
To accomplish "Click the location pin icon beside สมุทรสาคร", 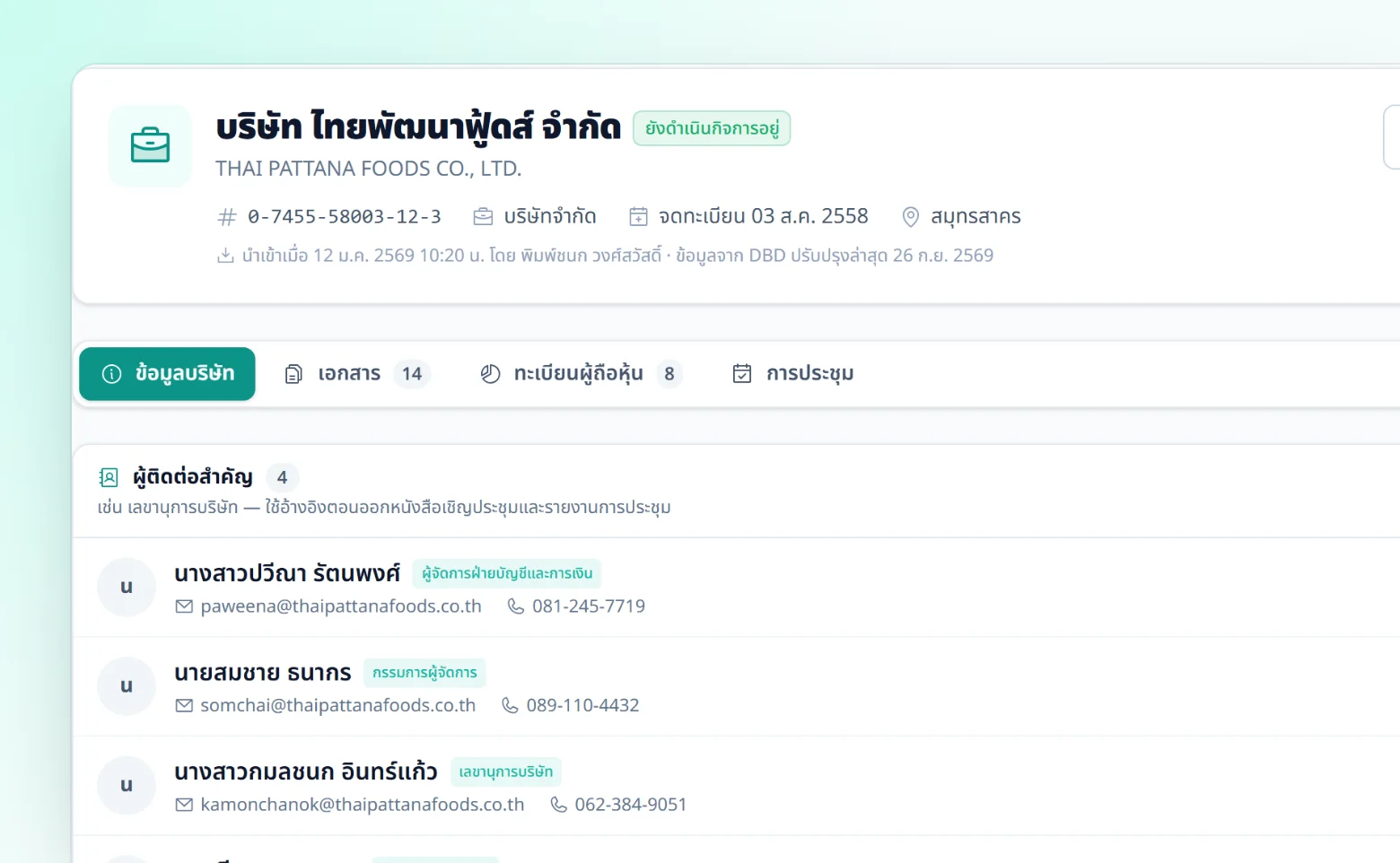I will 910,217.
